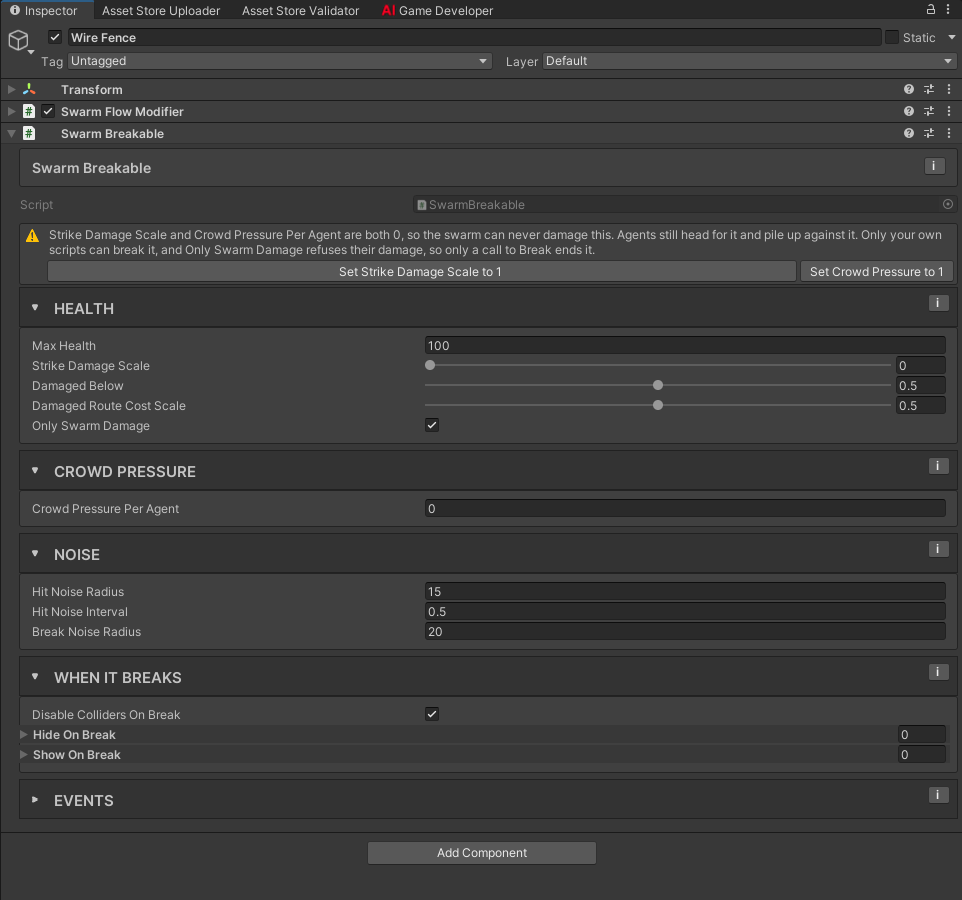
Task: Click the HEALTH section info button
Action: (938, 303)
